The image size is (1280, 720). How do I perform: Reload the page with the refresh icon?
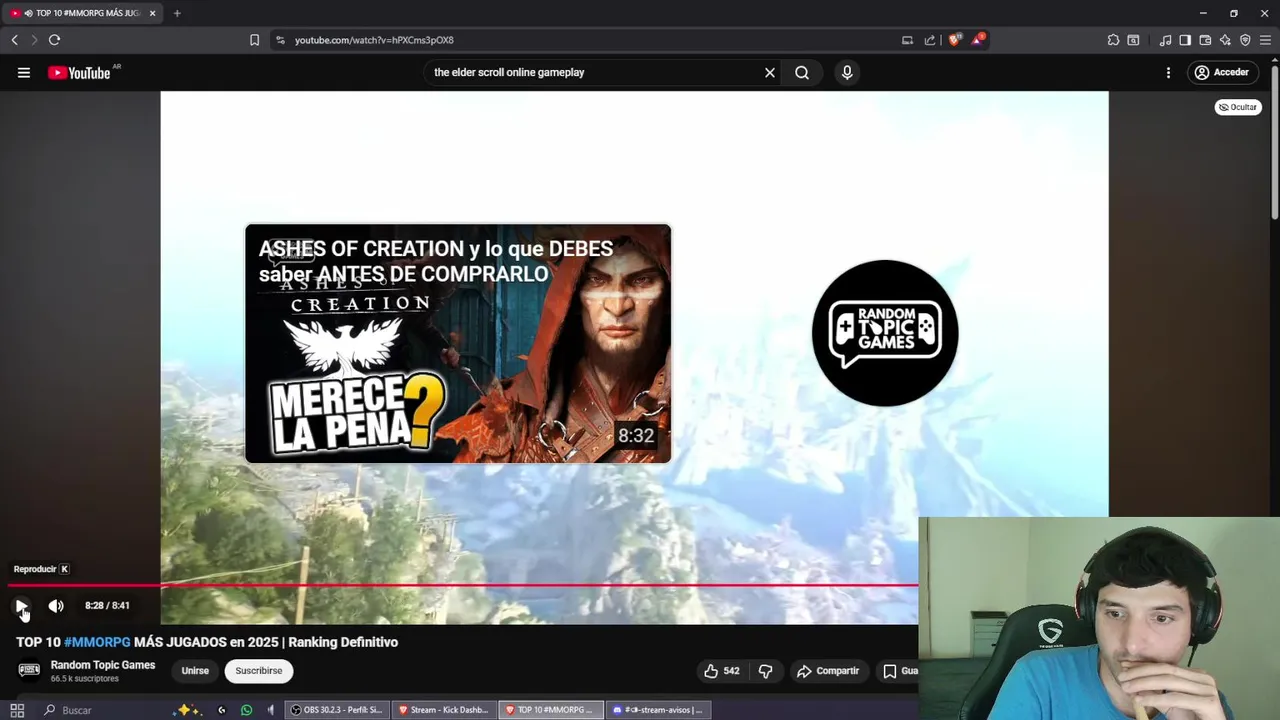click(x=54, y=40)
